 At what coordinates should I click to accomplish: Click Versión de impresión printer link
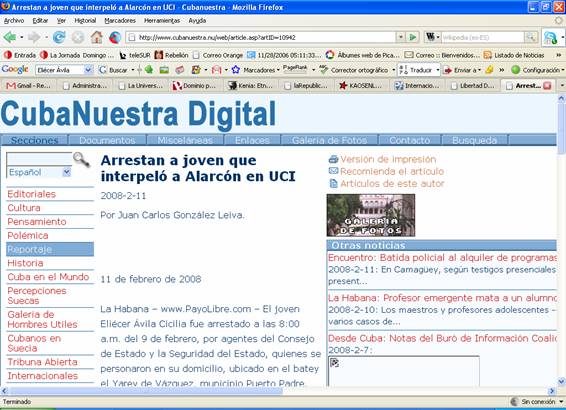tap(382, 159)
